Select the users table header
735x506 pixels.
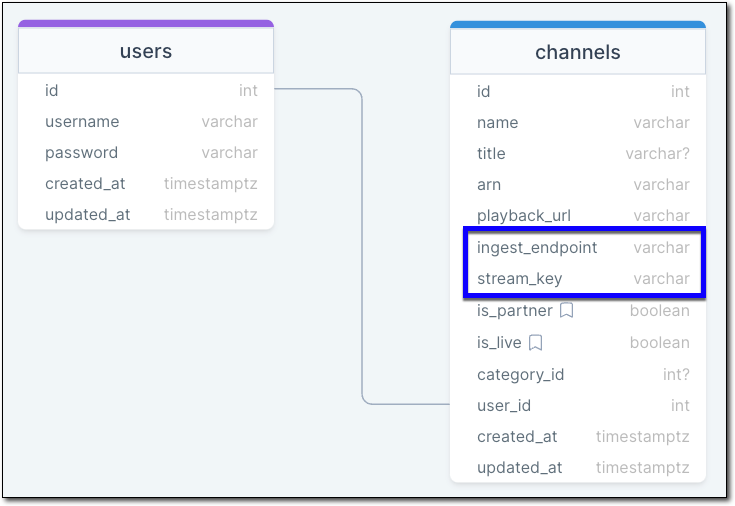[146, 51]
